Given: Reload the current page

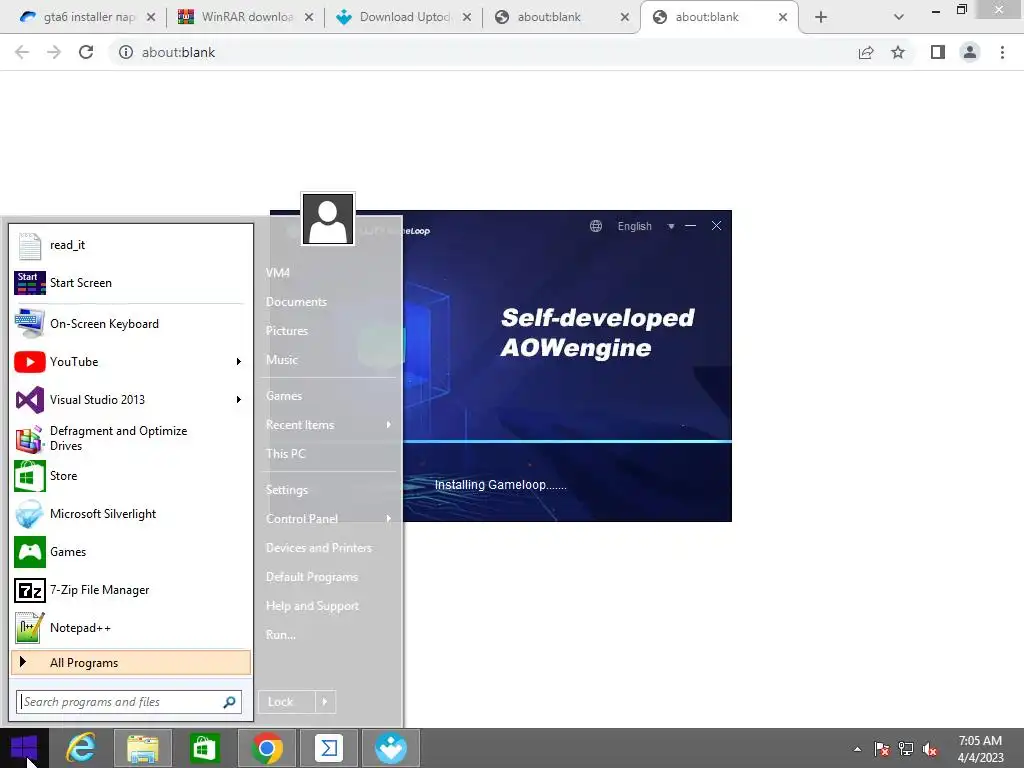Looking at the screenshot, I should point(86,52).
